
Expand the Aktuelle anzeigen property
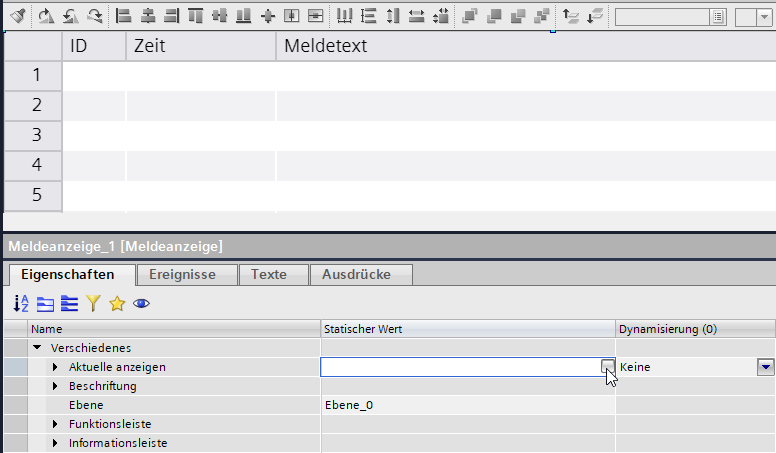[x=55, y=367]
